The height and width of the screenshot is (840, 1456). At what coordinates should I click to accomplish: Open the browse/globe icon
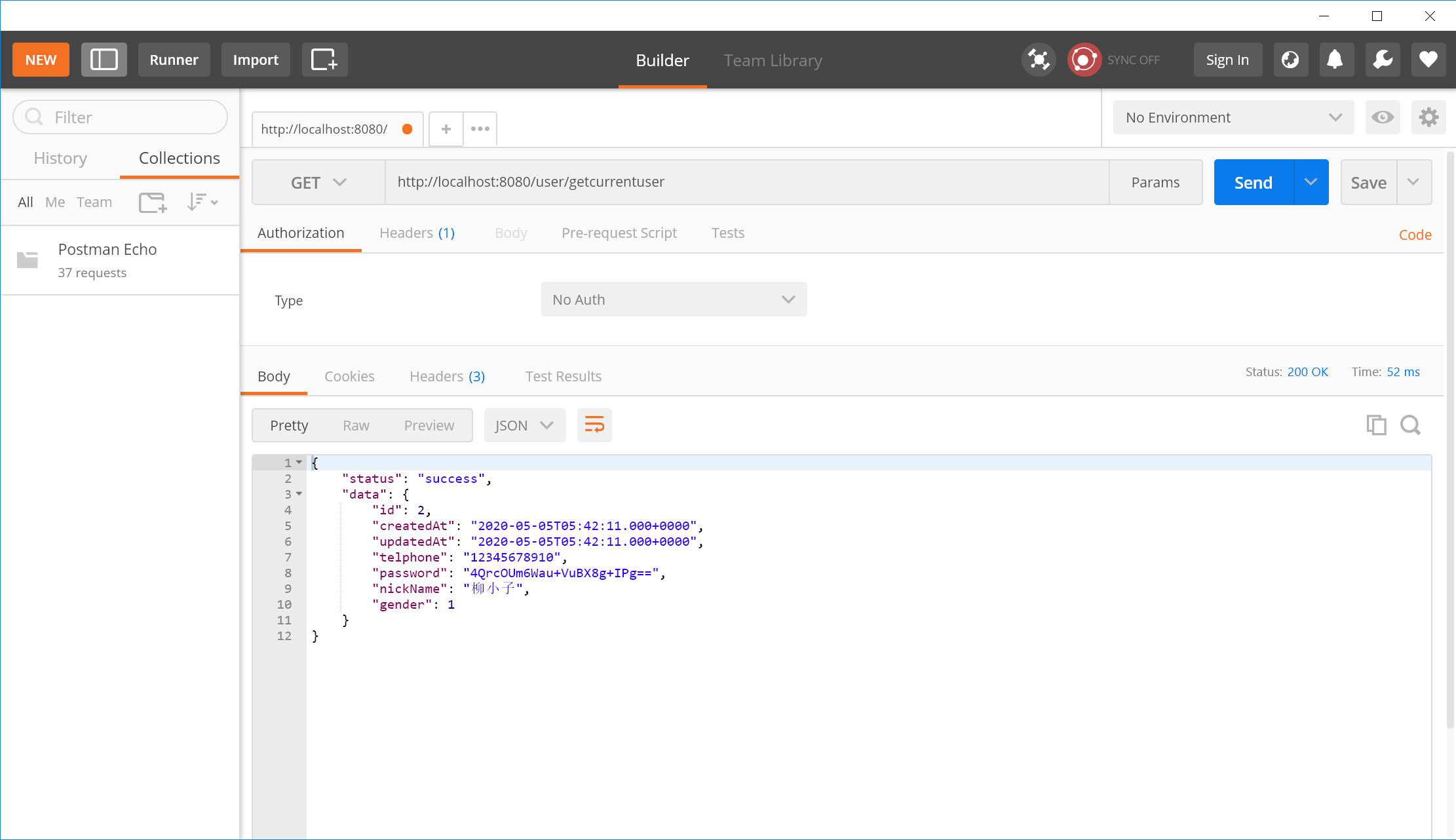click(x=1290, y=60)
